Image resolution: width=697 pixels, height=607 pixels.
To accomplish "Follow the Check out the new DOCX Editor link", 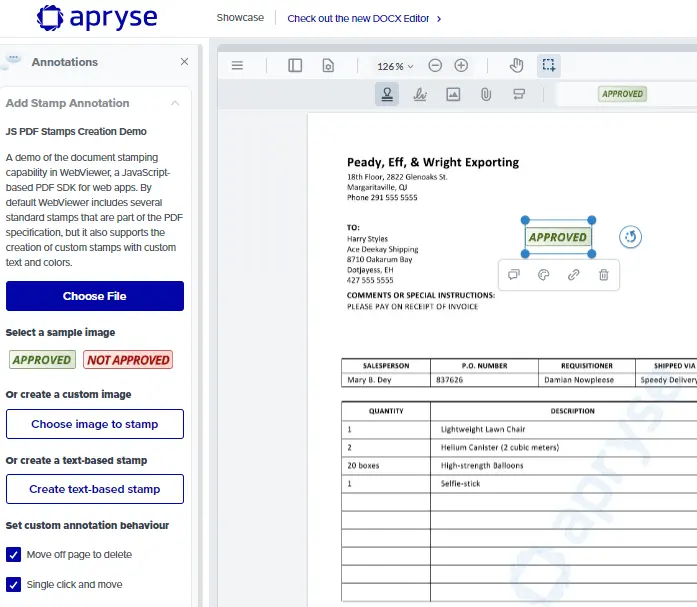I will (364, 18).
